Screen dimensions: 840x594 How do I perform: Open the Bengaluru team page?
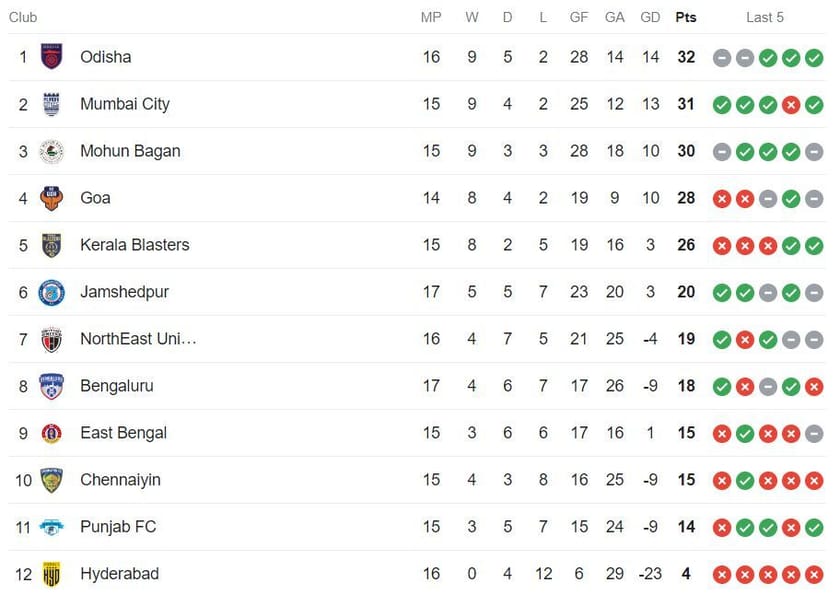pos(118,386)
